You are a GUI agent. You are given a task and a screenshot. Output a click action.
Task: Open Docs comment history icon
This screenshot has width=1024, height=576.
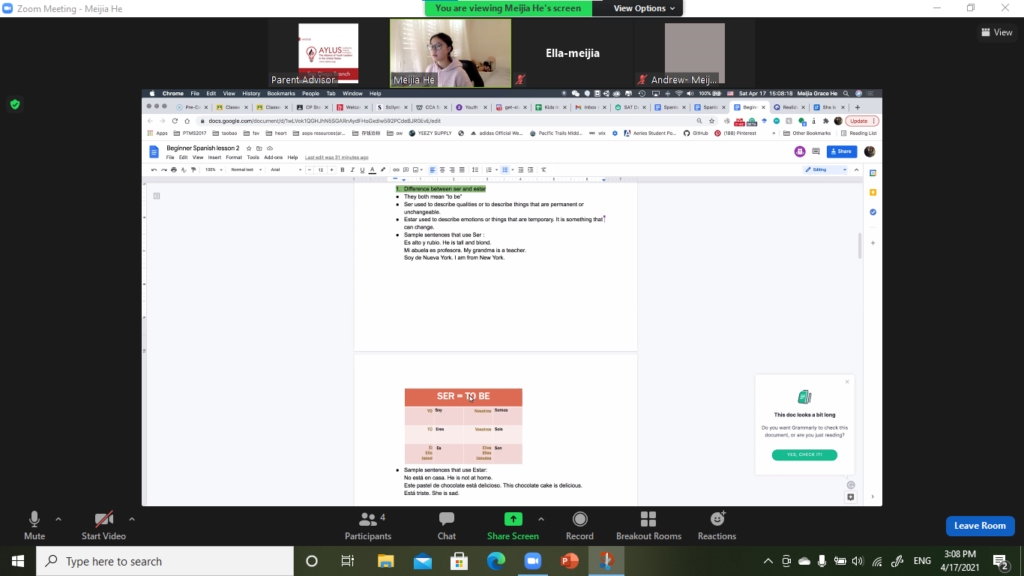tap(816, 152)
